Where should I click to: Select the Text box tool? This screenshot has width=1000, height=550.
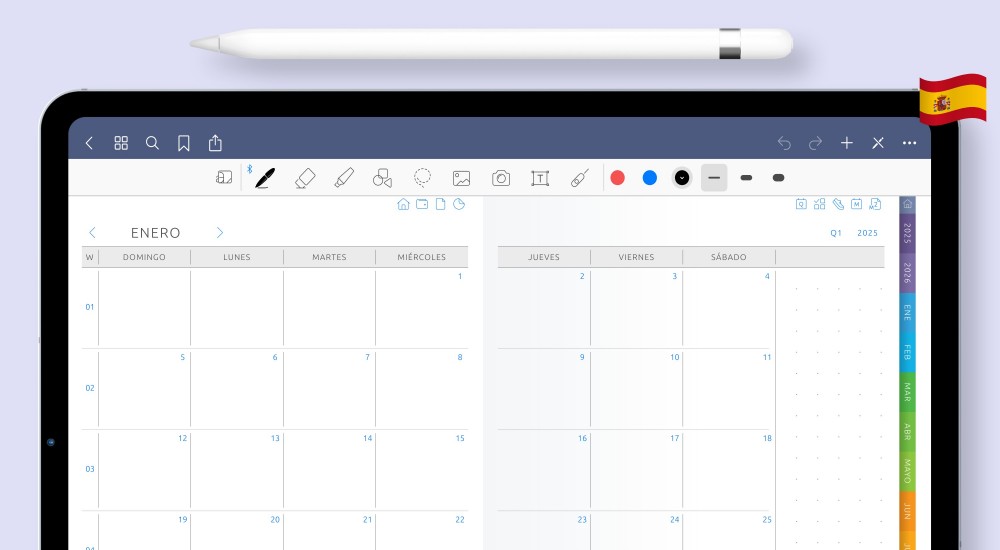pos(540,178)
